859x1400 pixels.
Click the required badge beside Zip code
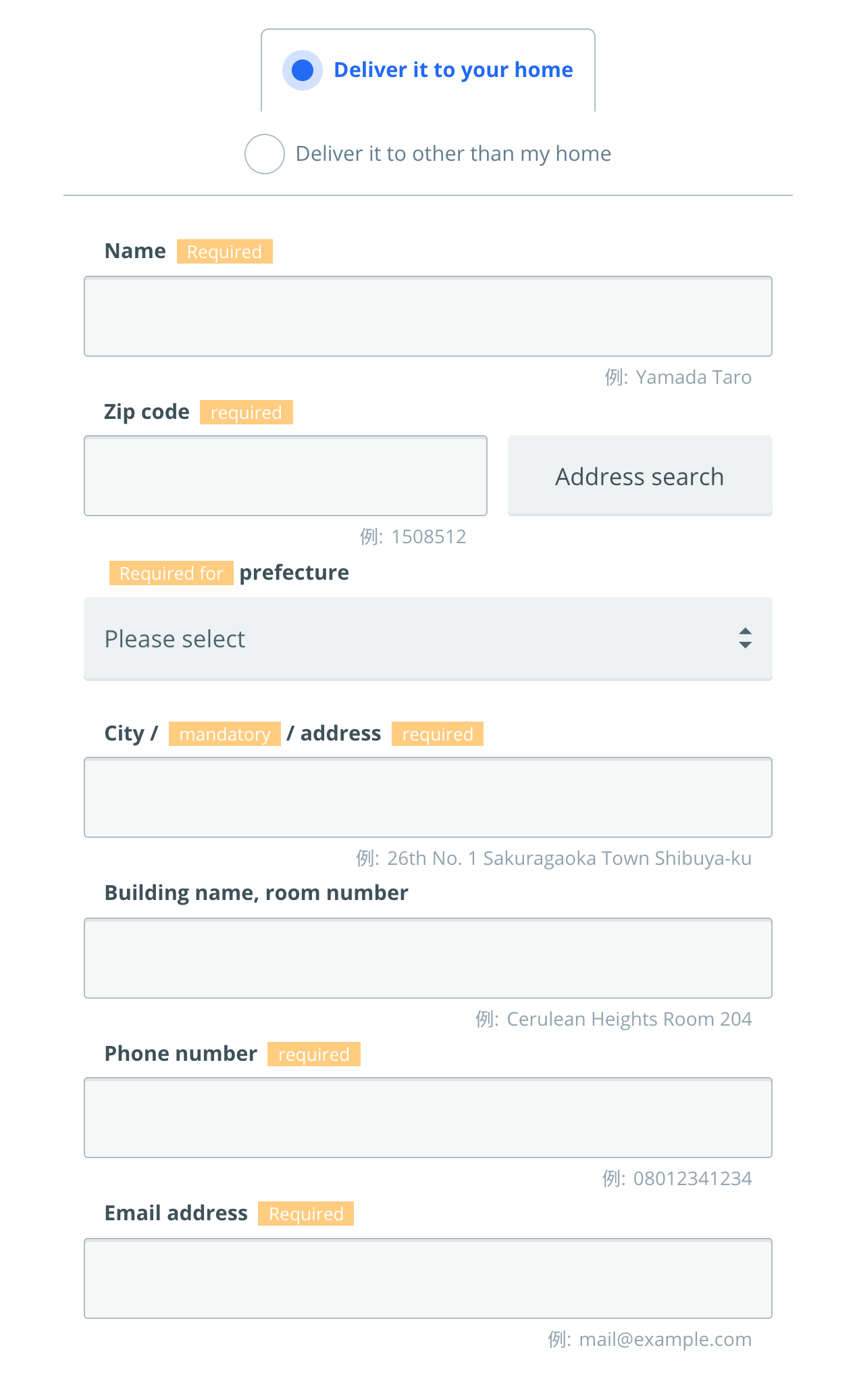click(246, 412)
